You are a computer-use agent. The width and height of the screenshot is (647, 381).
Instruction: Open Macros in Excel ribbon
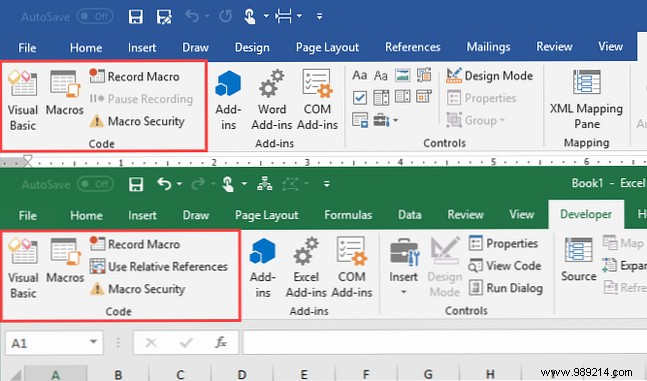(65, 261)
